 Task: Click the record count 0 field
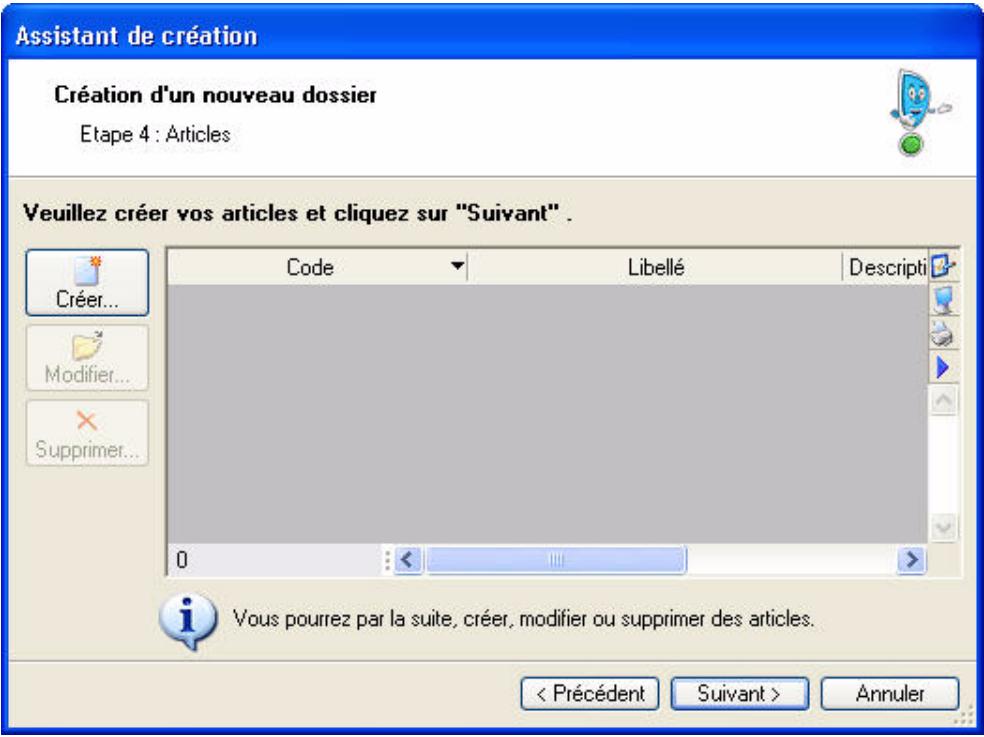276,559
